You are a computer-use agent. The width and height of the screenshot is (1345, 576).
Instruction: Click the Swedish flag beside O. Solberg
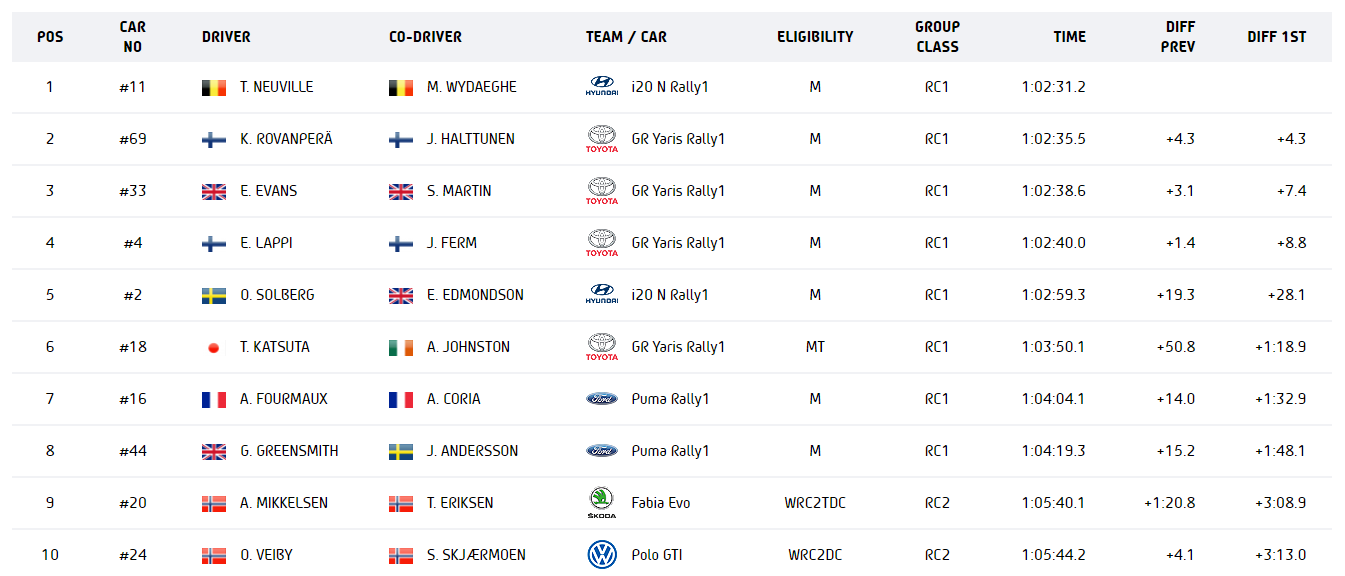coord(213,295)
